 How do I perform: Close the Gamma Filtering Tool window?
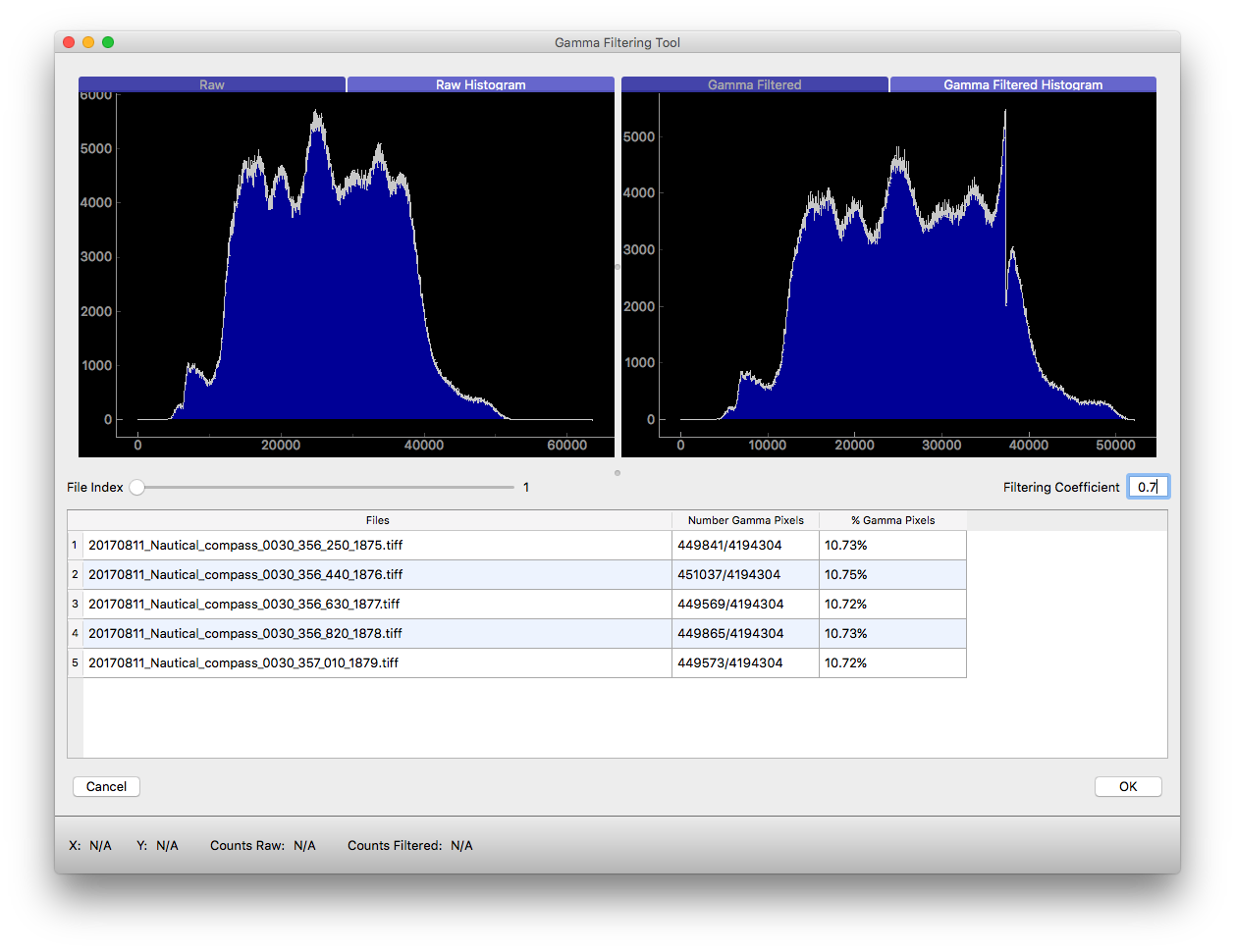click(69, 42)
